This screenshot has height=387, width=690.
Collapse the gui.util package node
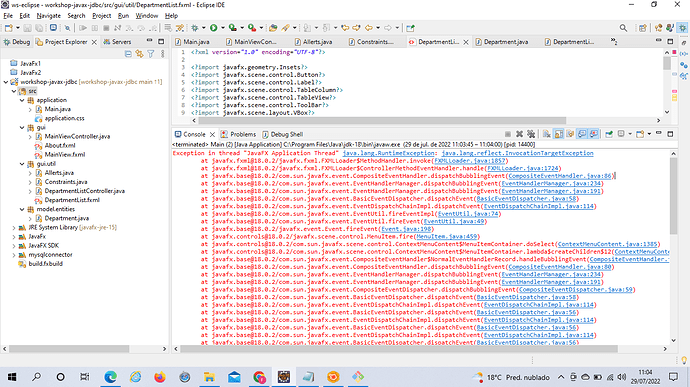click(22, 164)
